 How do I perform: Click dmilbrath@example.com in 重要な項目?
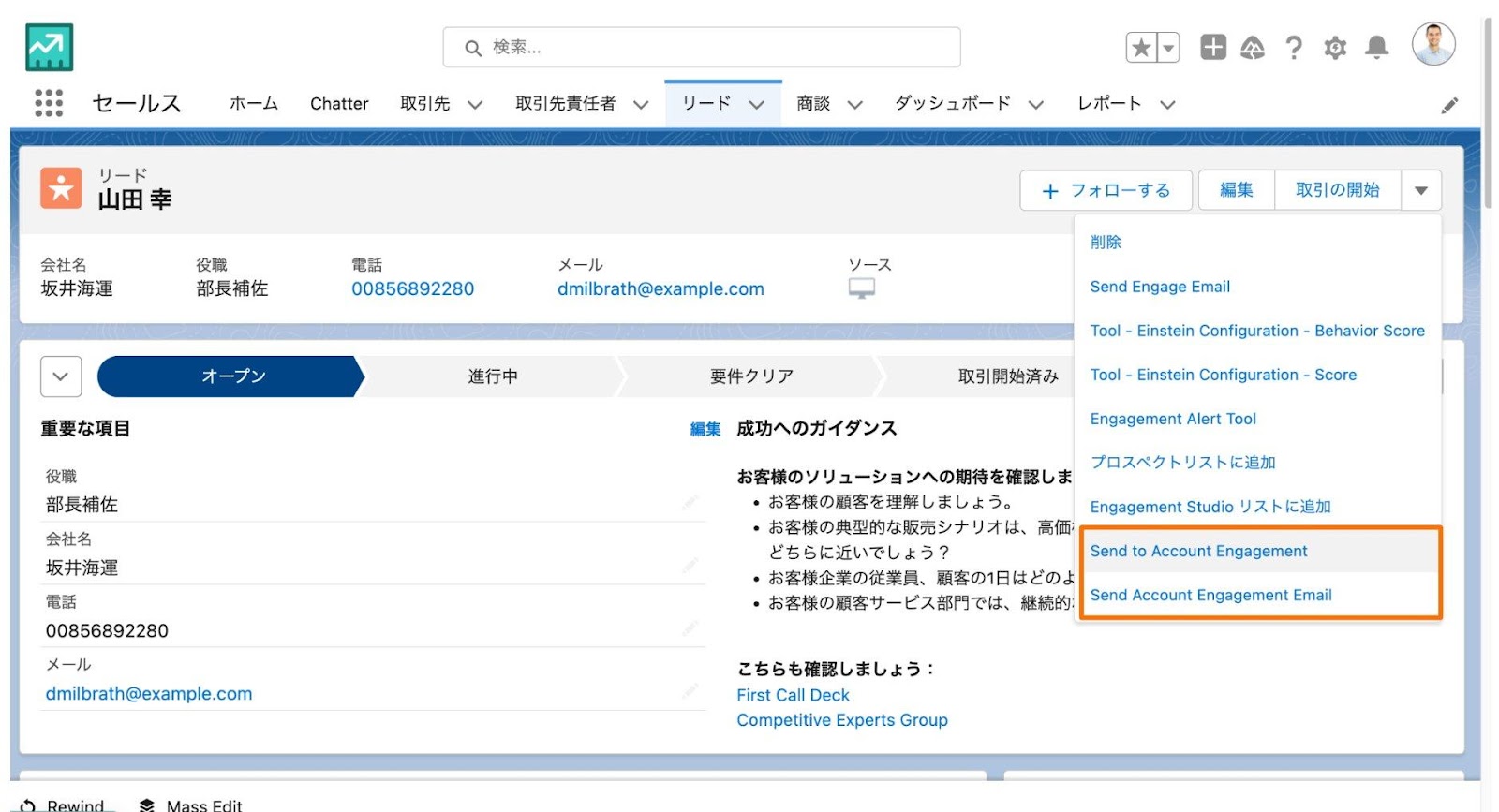point(149,693)
